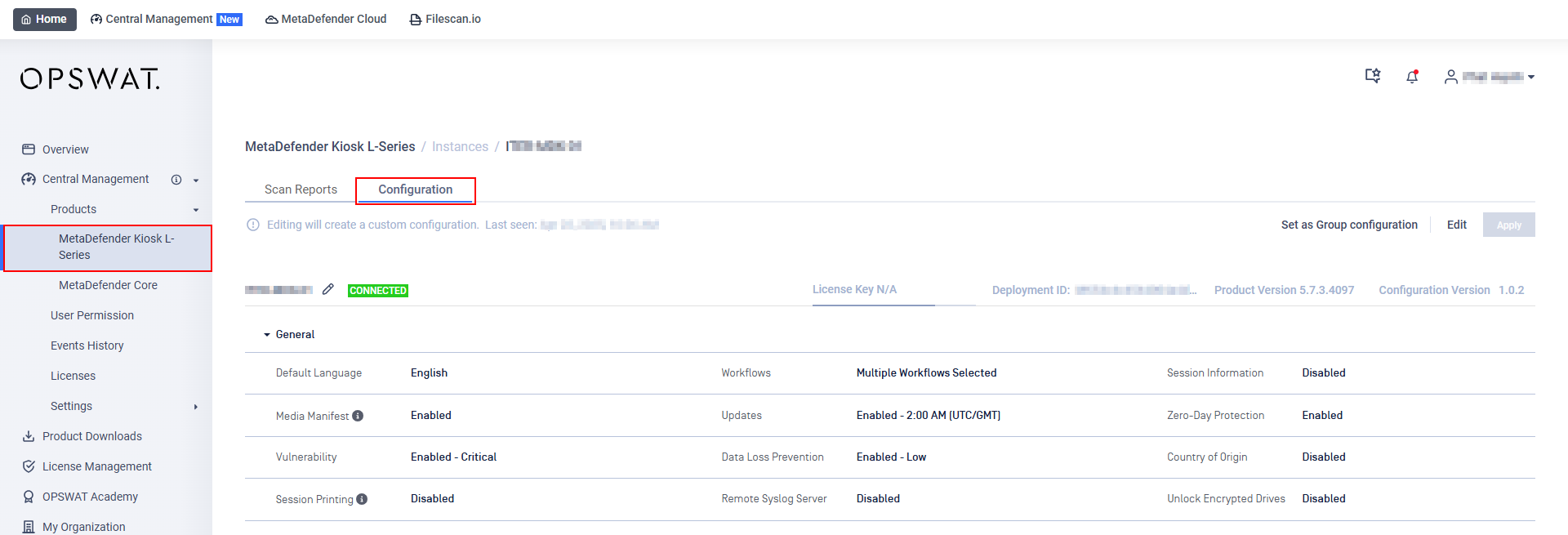Click the pencil icon to rename instance

coord(328,289)
